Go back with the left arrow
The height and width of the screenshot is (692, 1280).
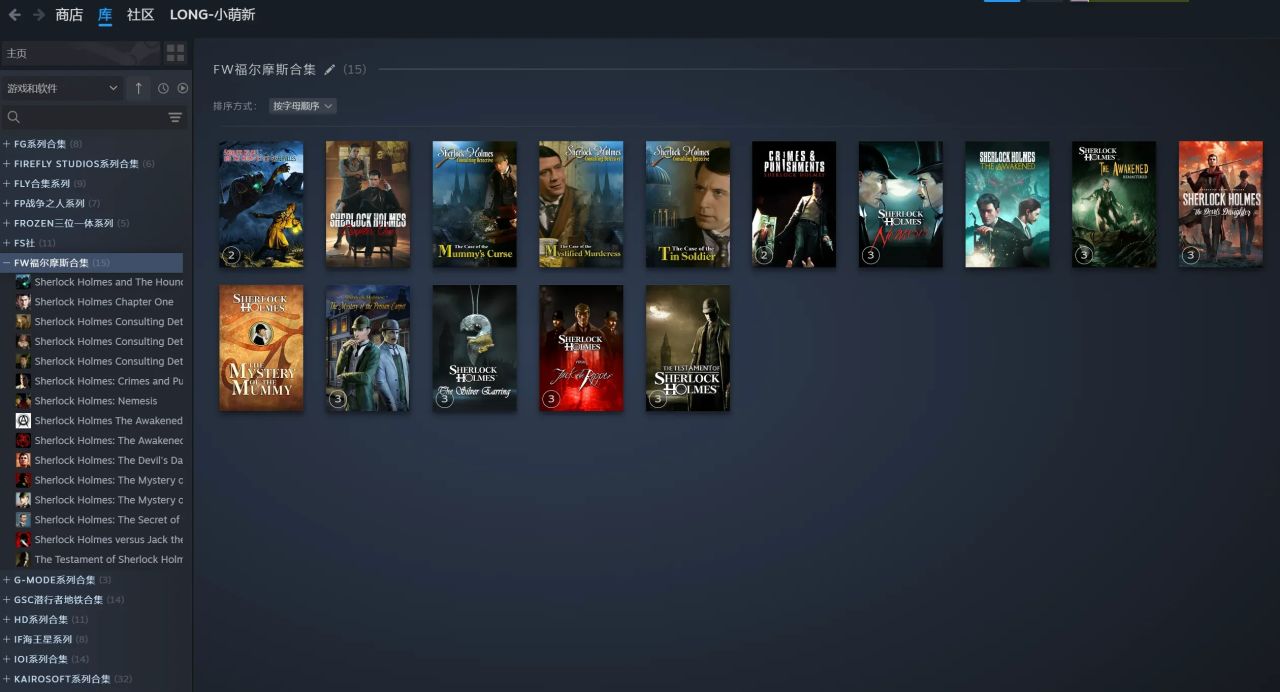[15, 15]
